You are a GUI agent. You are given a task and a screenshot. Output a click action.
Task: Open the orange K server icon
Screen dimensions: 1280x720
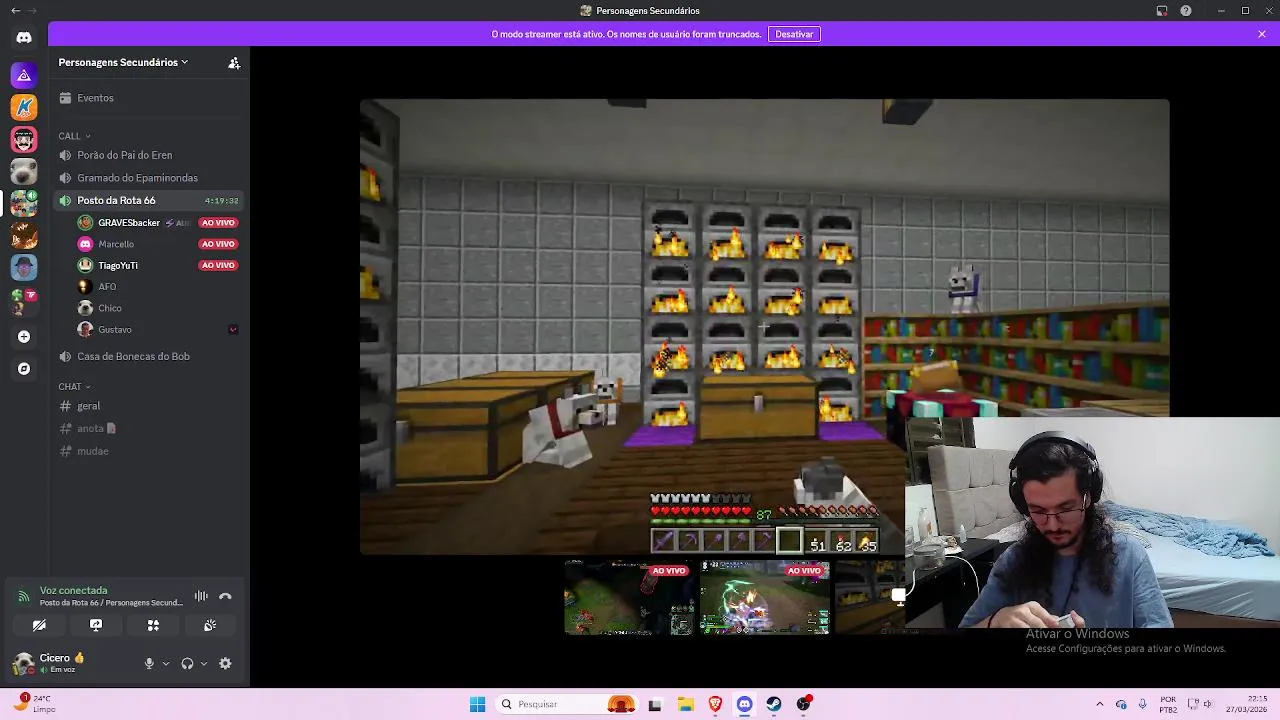coord(24,107)
